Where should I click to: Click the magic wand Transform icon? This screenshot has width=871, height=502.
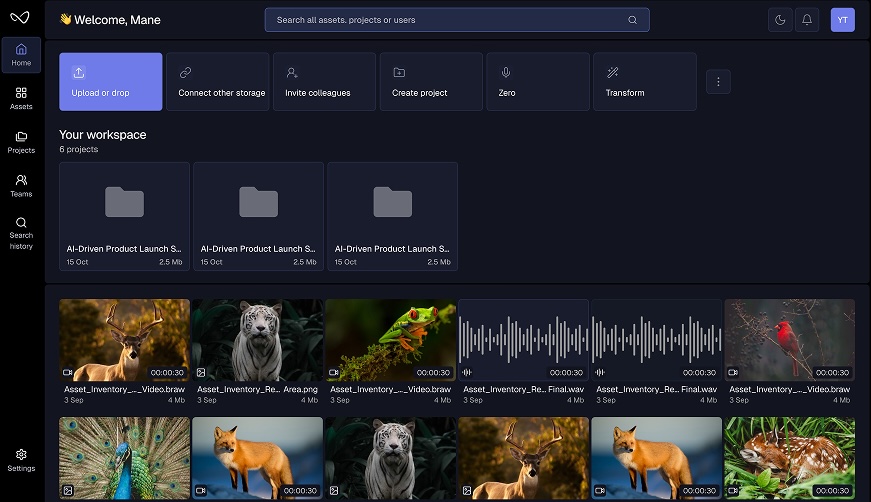pyautogui.click(x=612, y=72)
